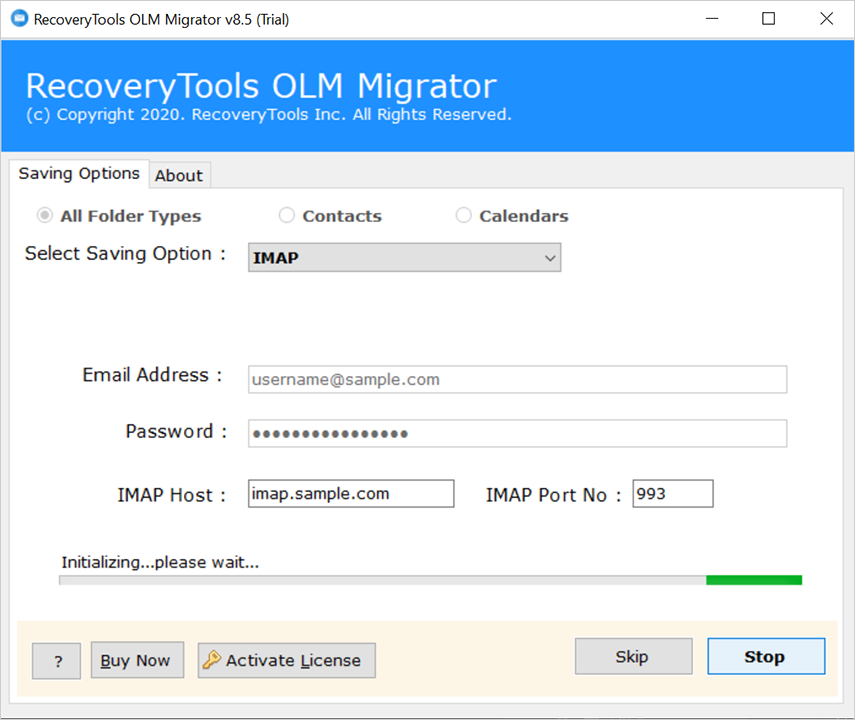The height and width of the screenshot is (720, 855).
Task: Click the RecoveryTools app icon in title bar
Action: (19, 19)
